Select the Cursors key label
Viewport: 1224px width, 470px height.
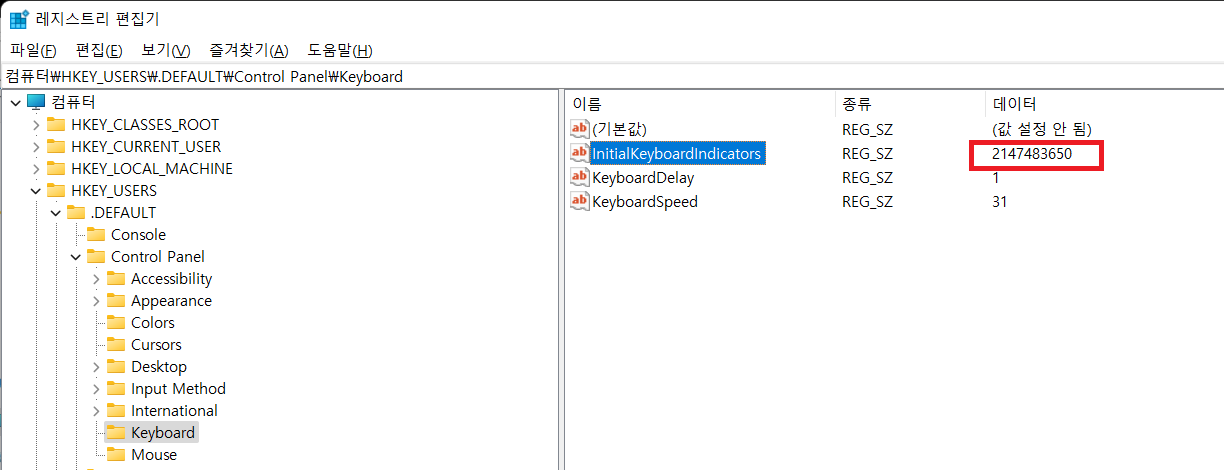coord(156,344)
